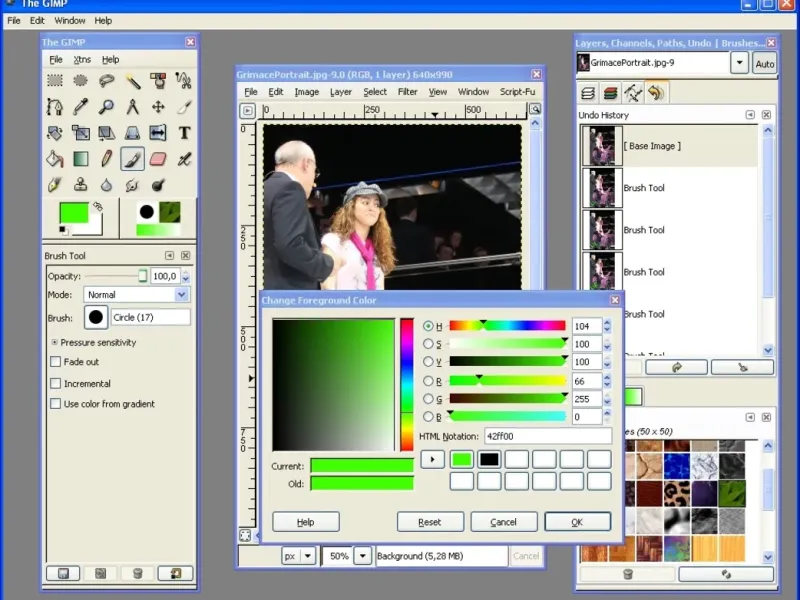Choose the Eraser tool
The width and height of the screenshot is (800, 600).
pos(158,159)
